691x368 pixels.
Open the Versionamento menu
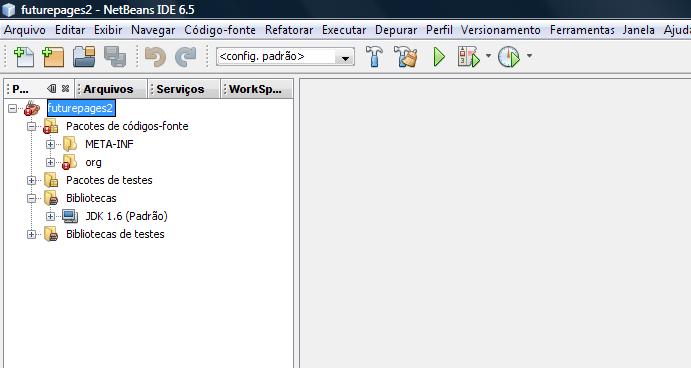coord(501,30)
